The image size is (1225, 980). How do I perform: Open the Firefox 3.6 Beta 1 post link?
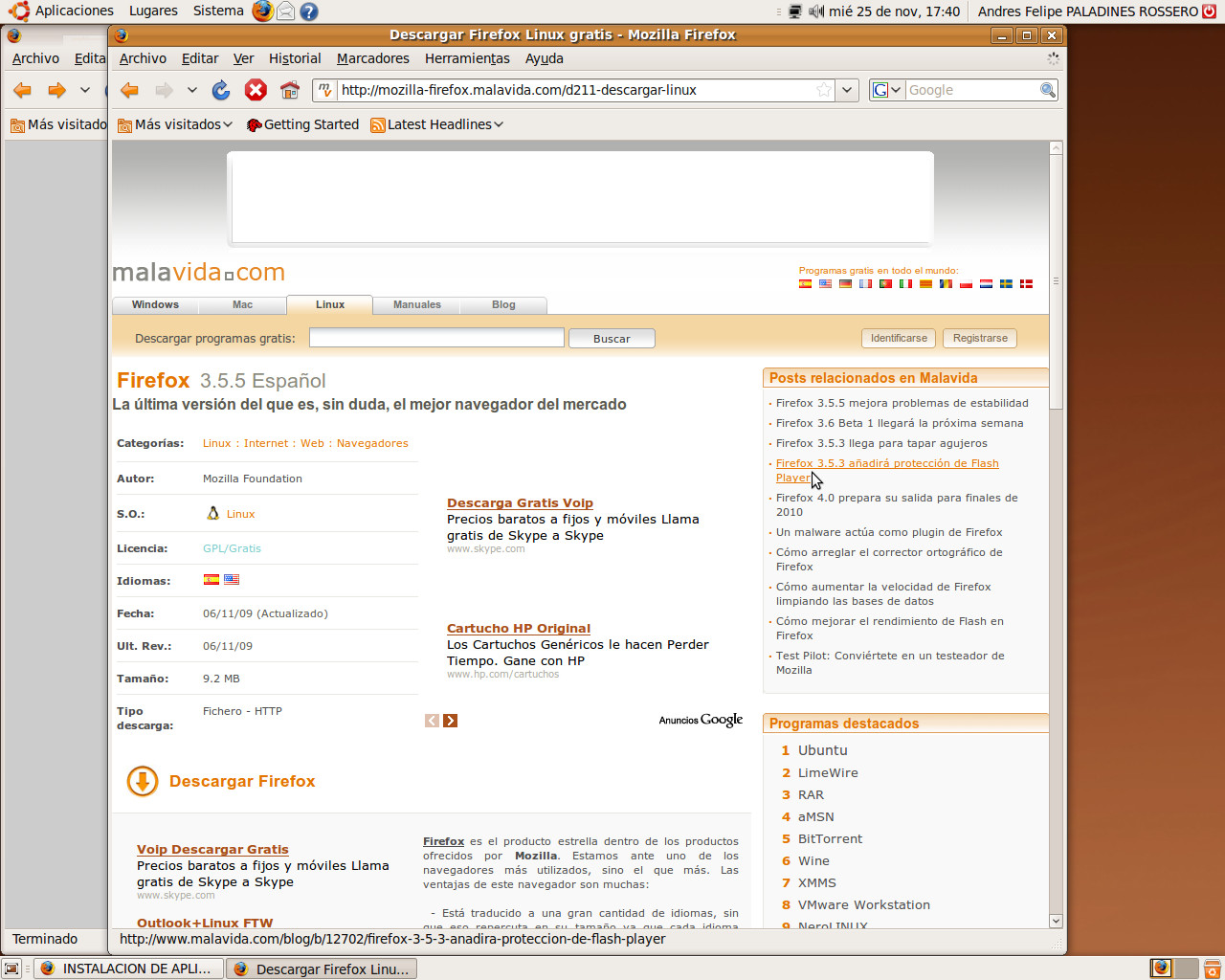tap(900, 423)
